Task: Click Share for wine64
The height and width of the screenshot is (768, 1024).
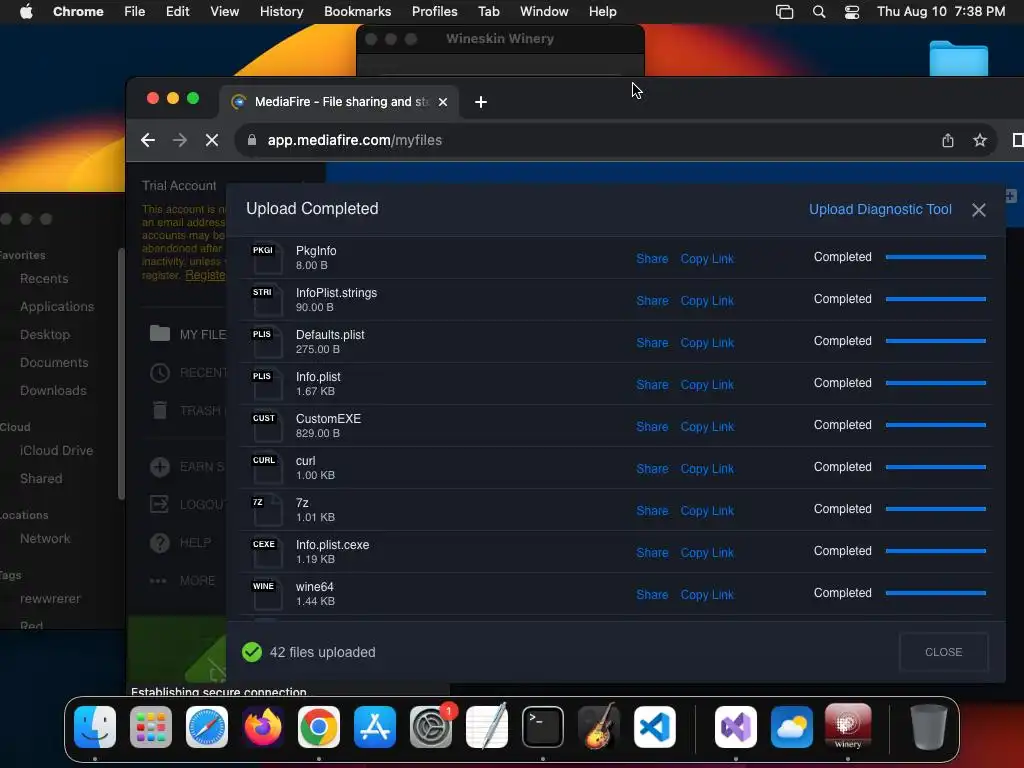Action: coord(652,595)
